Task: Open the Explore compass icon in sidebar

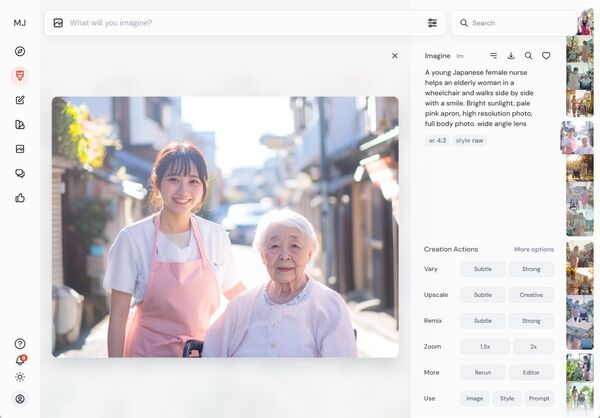Action: 20,51
